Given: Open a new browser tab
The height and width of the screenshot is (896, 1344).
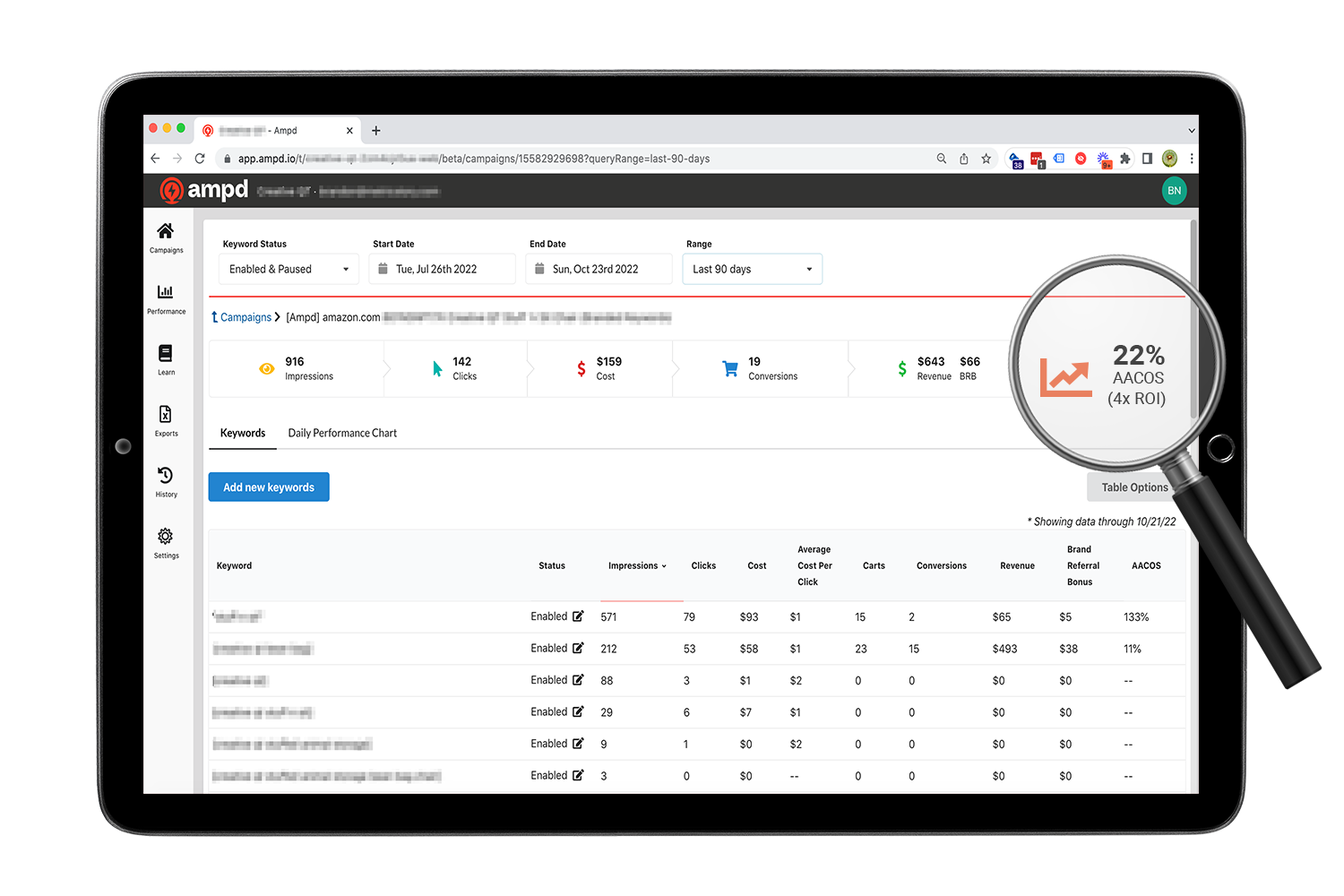Looking at the screenshot, I should point(376,131).
